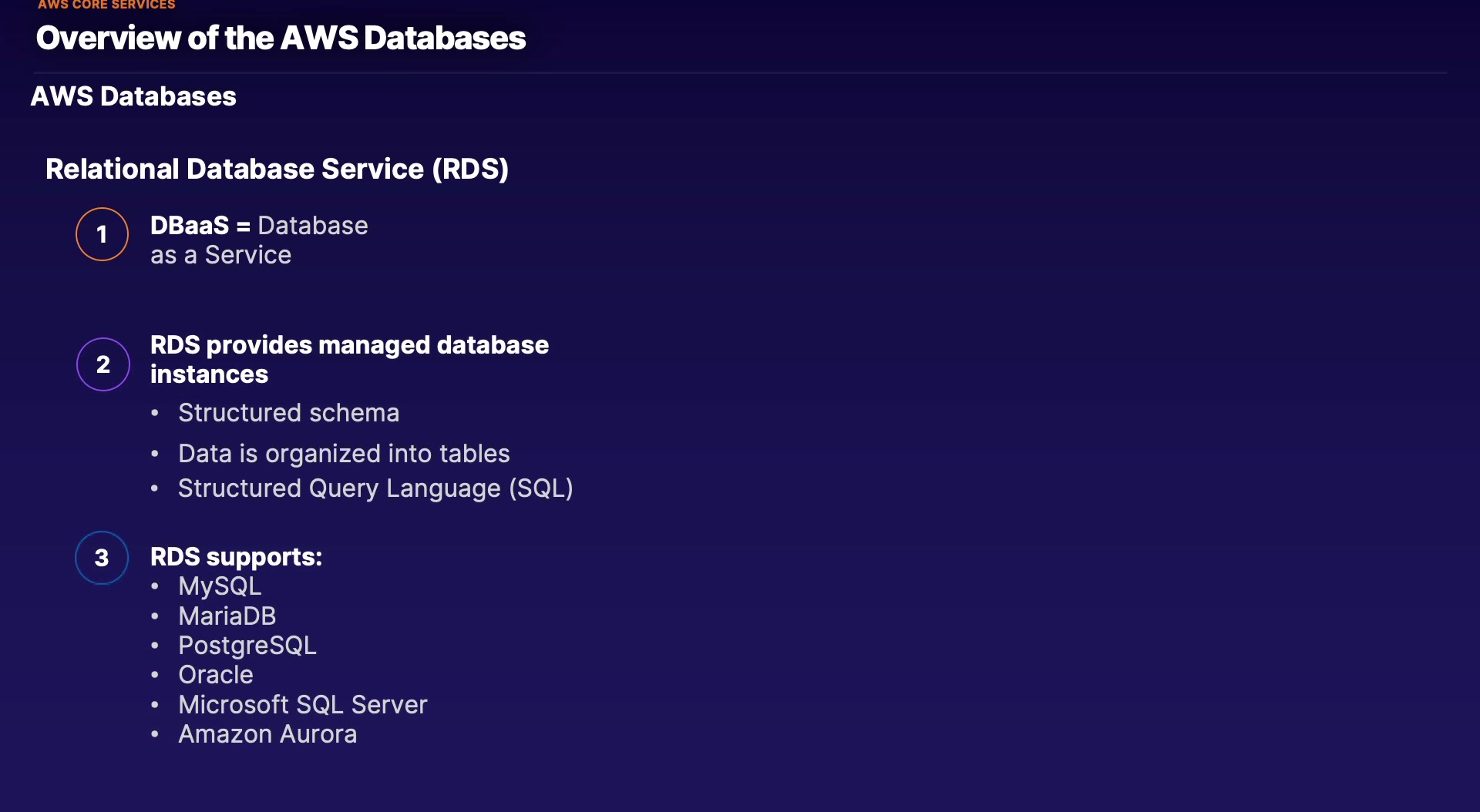Image resolution: width=1480 pixels, height=812 pixels.
Task: Click the Structured schema bullet
Action: click(288, 413)
